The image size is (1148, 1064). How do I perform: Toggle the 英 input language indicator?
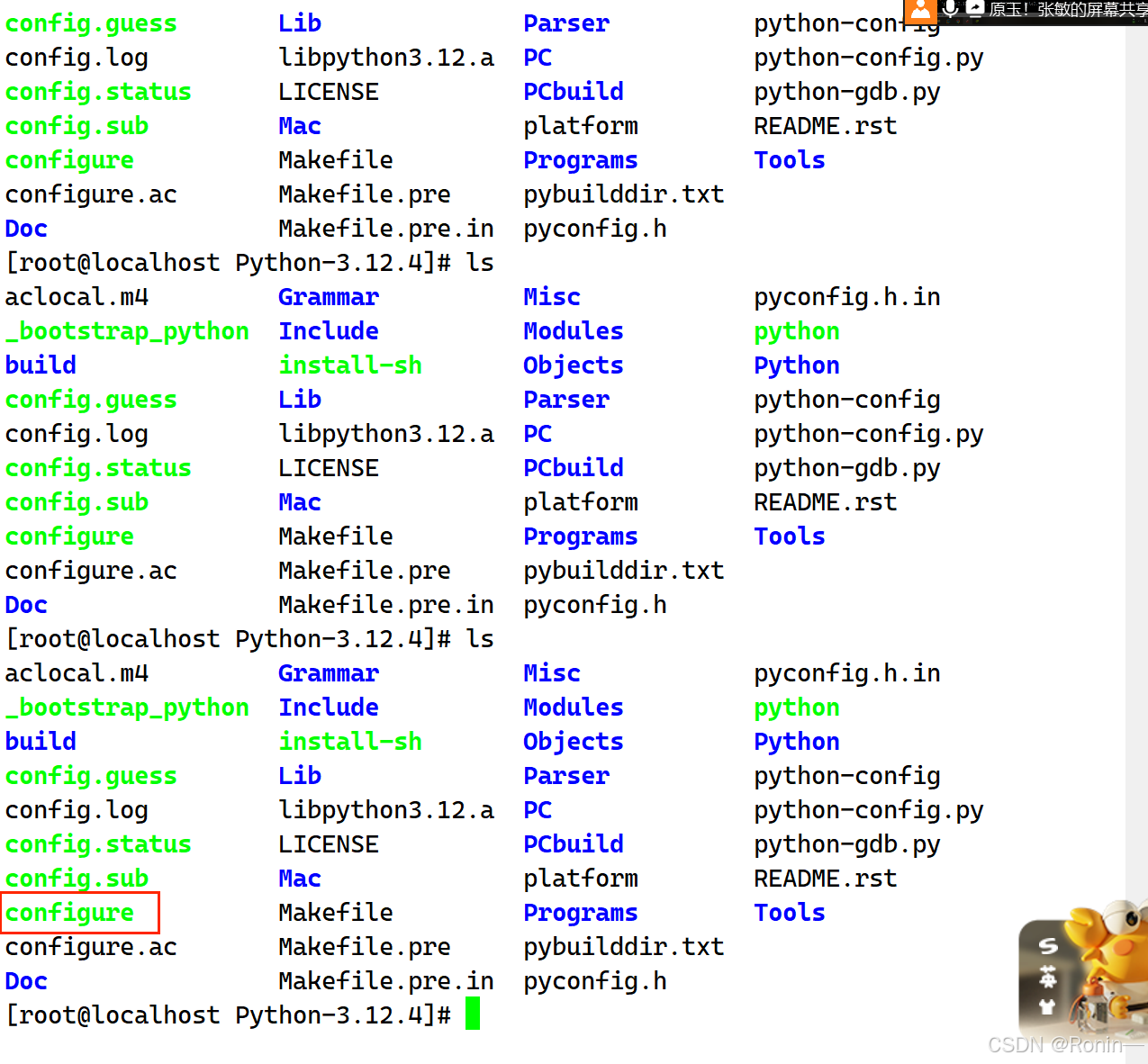(x=1048, y=977)
